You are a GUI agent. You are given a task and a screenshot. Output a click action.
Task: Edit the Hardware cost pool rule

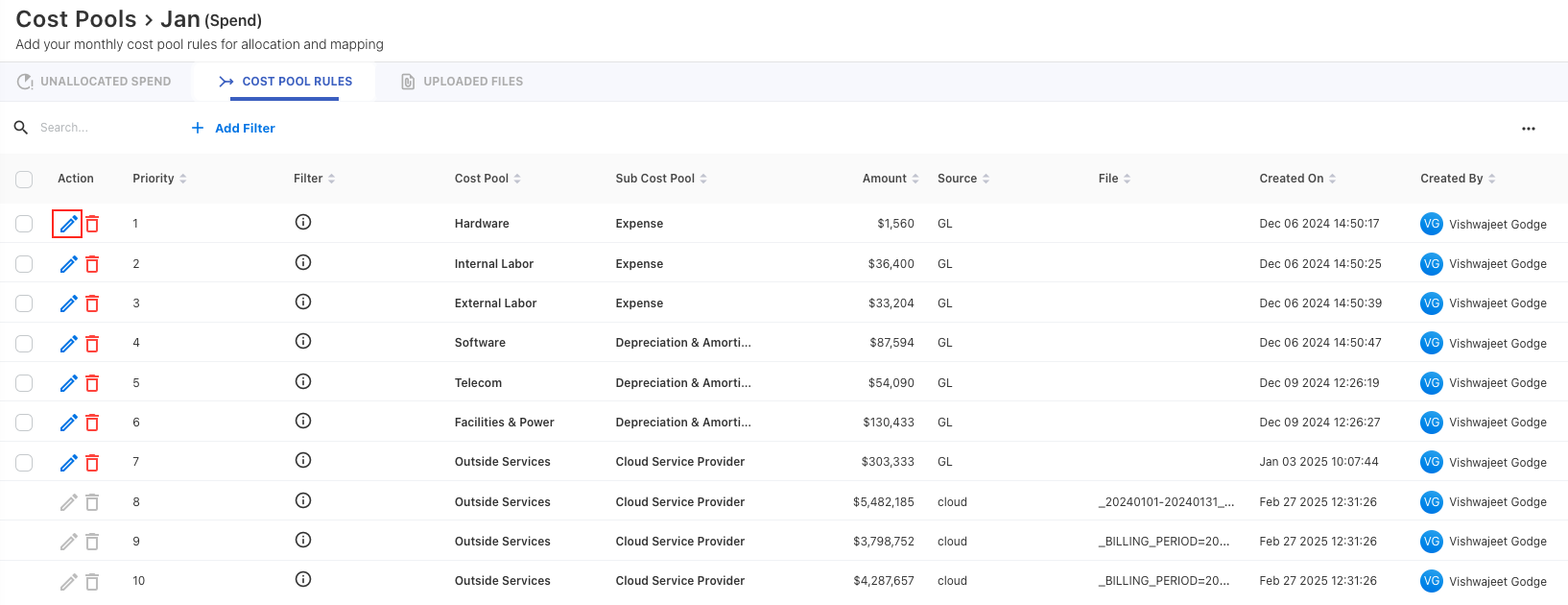coord(68,224)
